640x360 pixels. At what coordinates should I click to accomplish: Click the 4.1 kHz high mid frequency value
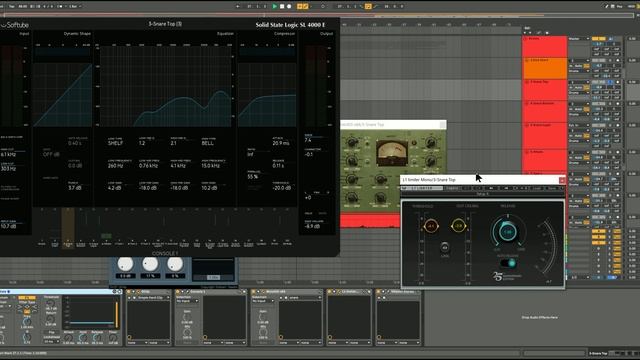tap(178, 166)
